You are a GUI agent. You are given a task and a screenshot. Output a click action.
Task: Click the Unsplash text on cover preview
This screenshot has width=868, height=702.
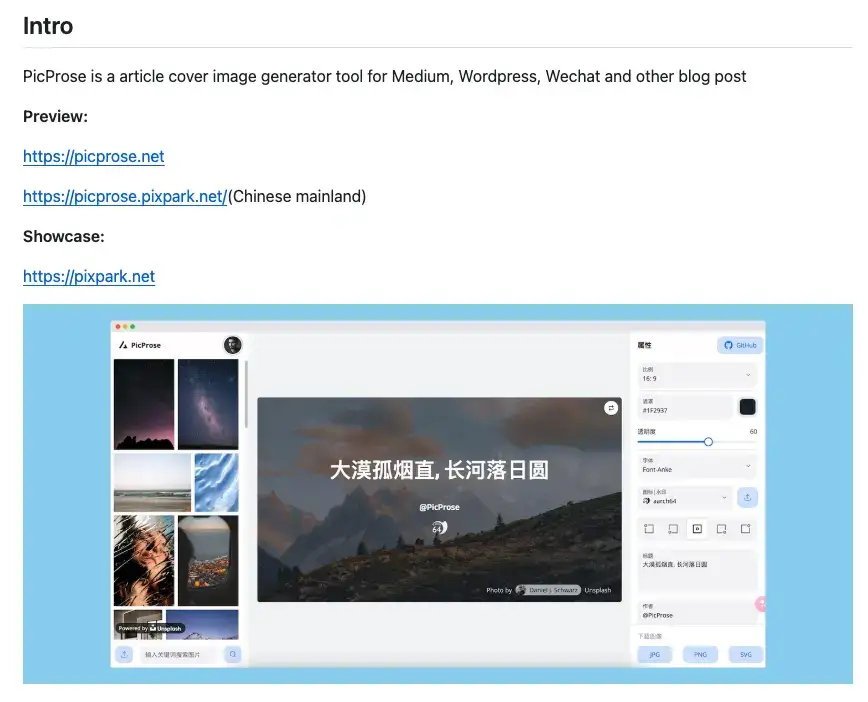(x=598, y=590)
